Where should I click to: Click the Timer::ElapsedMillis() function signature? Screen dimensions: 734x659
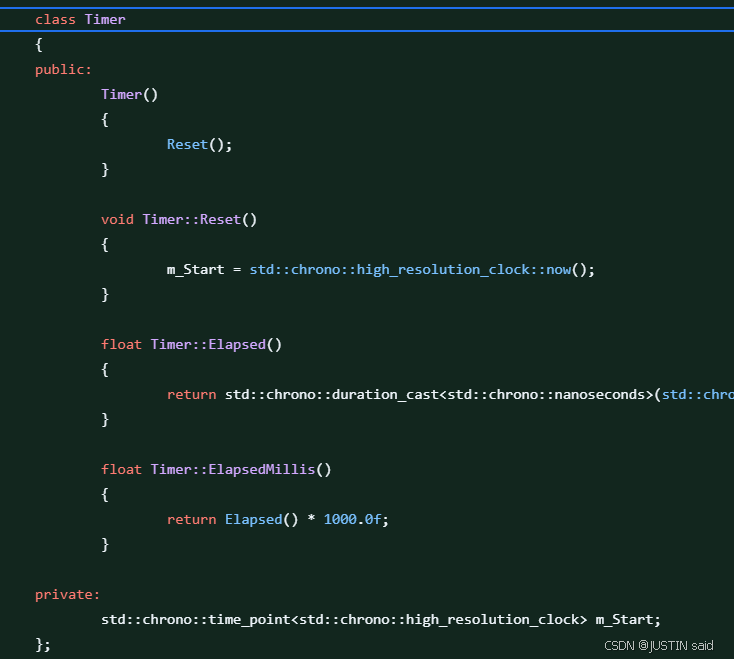pyautogui.click(x=241, y=469)
